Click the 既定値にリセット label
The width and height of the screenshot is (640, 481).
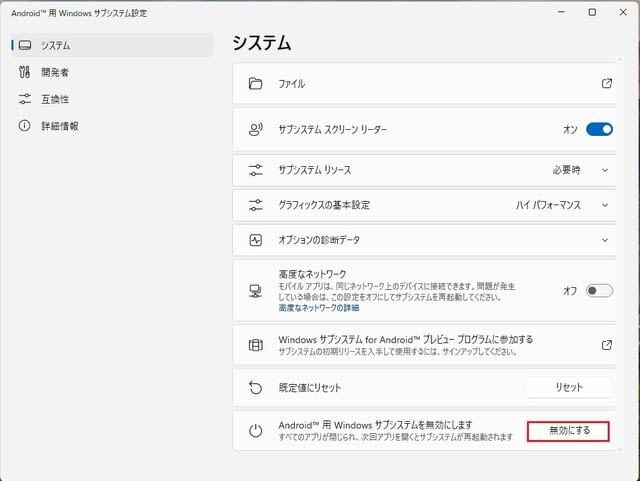pos(310,387)
